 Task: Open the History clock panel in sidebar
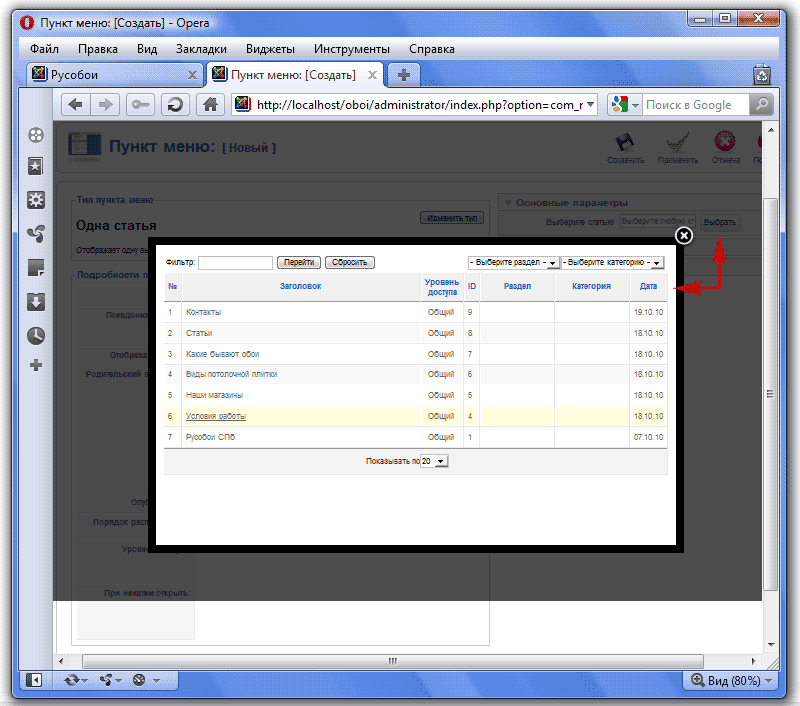coord(36,335)
